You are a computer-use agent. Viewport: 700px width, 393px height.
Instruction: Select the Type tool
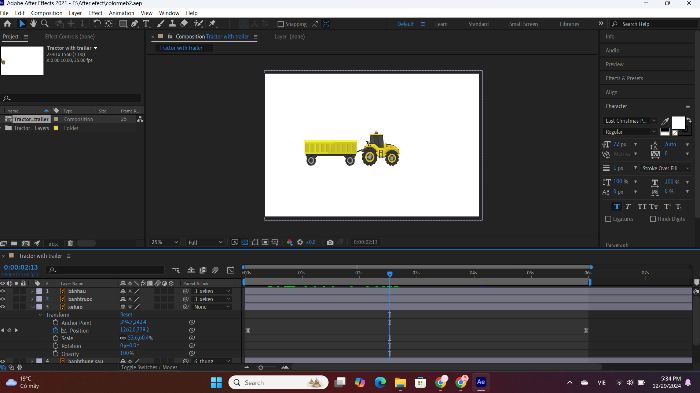point(146,24)
